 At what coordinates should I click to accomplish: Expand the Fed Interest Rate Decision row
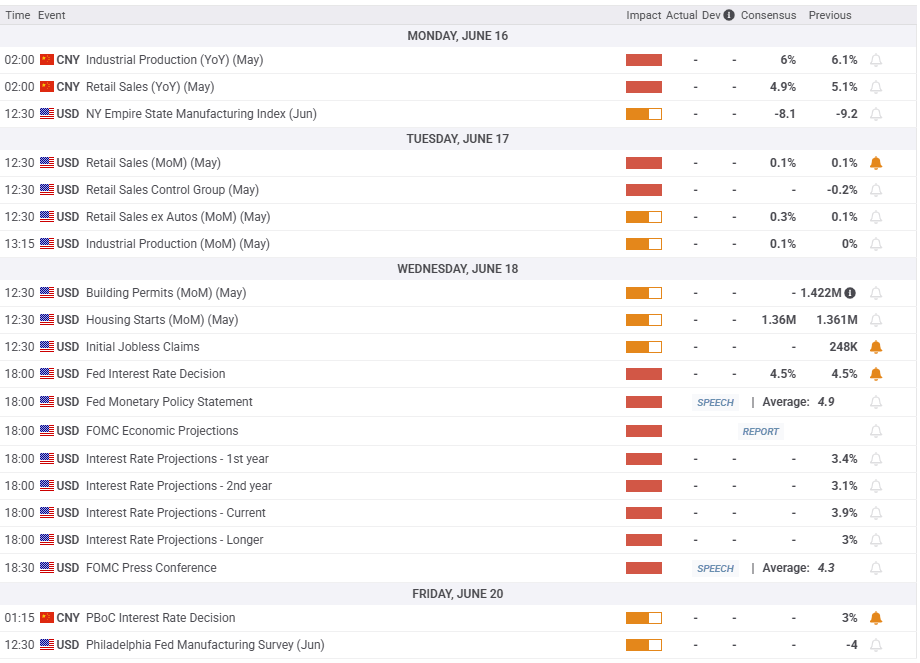[x=155, y=374]
